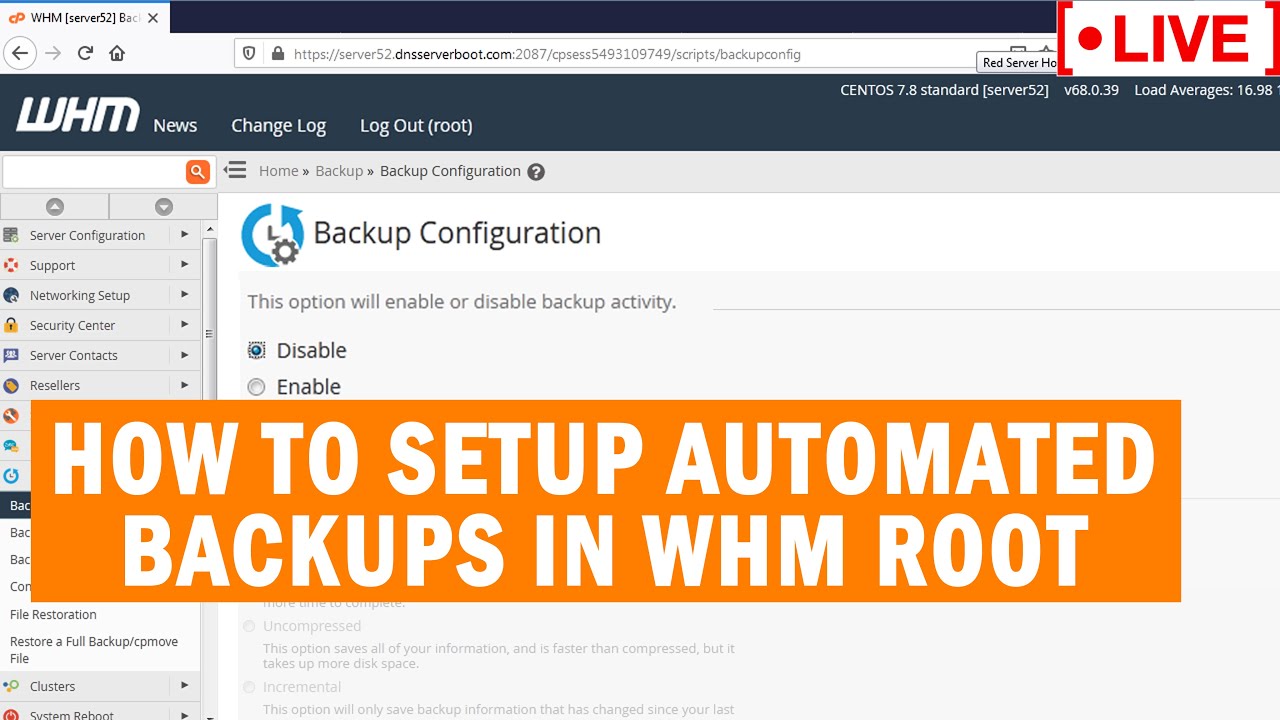
Task: Expand Security Center submenu arrow
Action: pos(184,324)
